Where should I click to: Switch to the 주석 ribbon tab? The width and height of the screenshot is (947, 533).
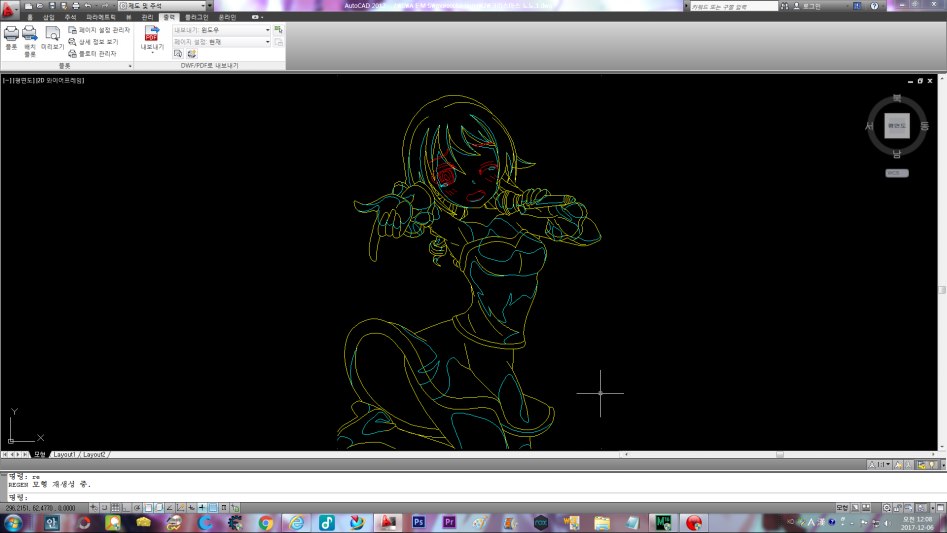[x=71, y=17]
